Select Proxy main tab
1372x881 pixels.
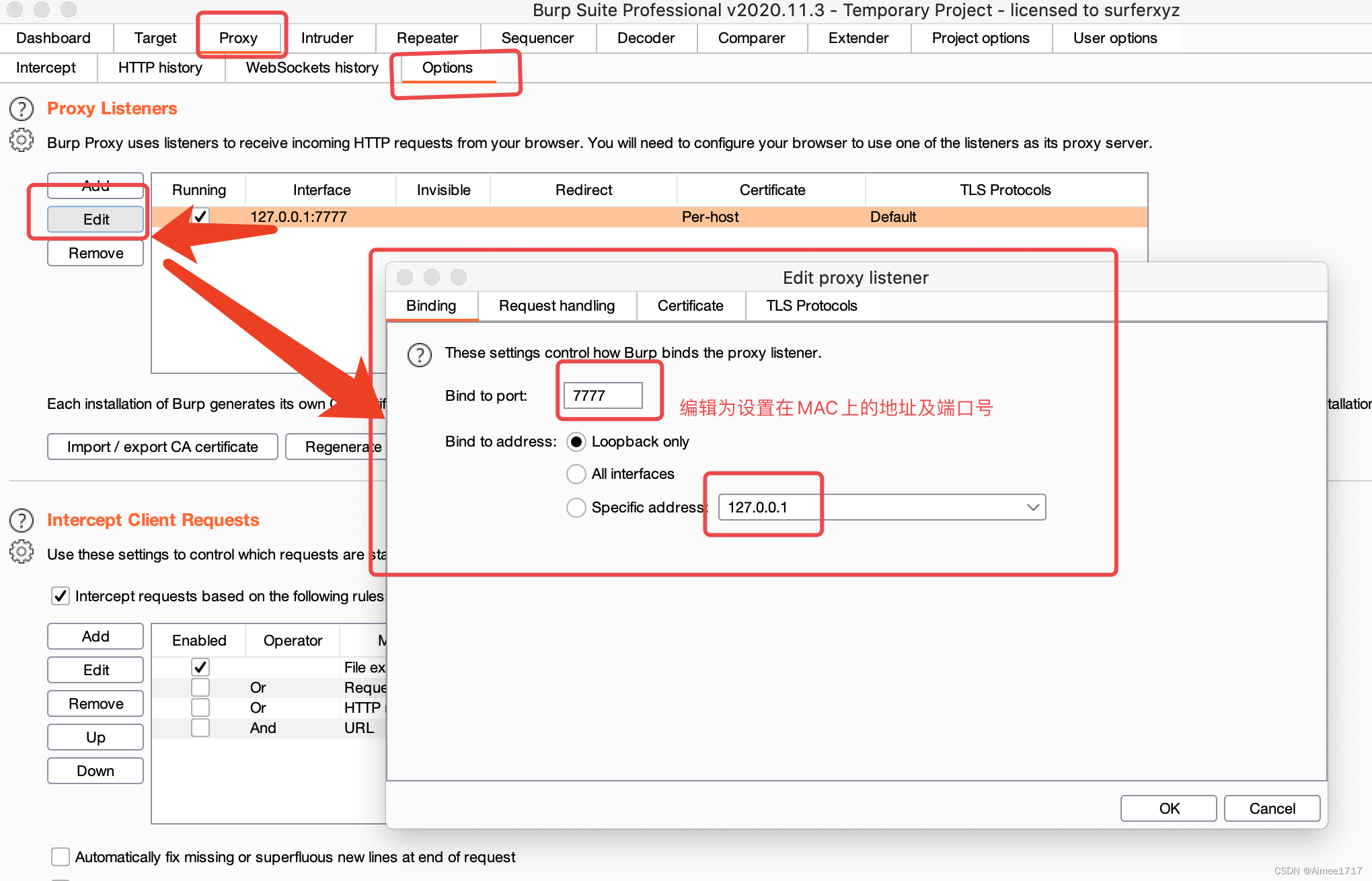pyautogui.click(x=238, y=38)
